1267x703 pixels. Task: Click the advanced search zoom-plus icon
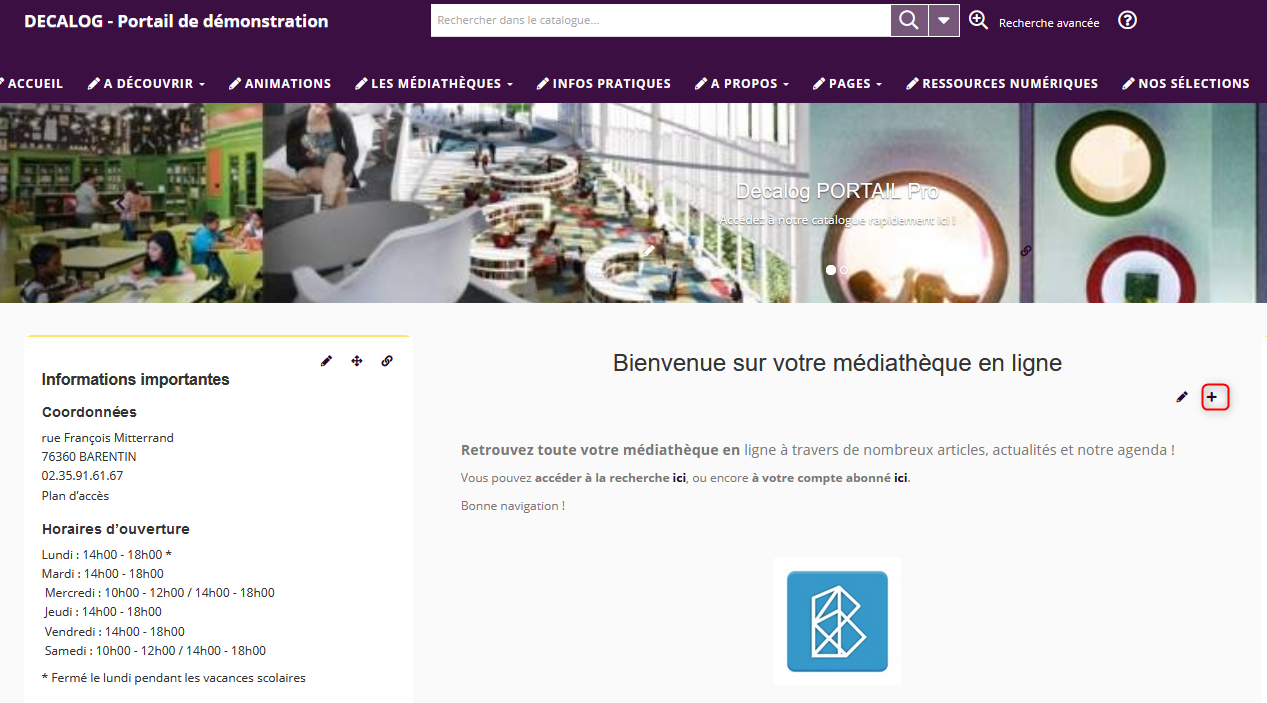click(x=978, y=20)
